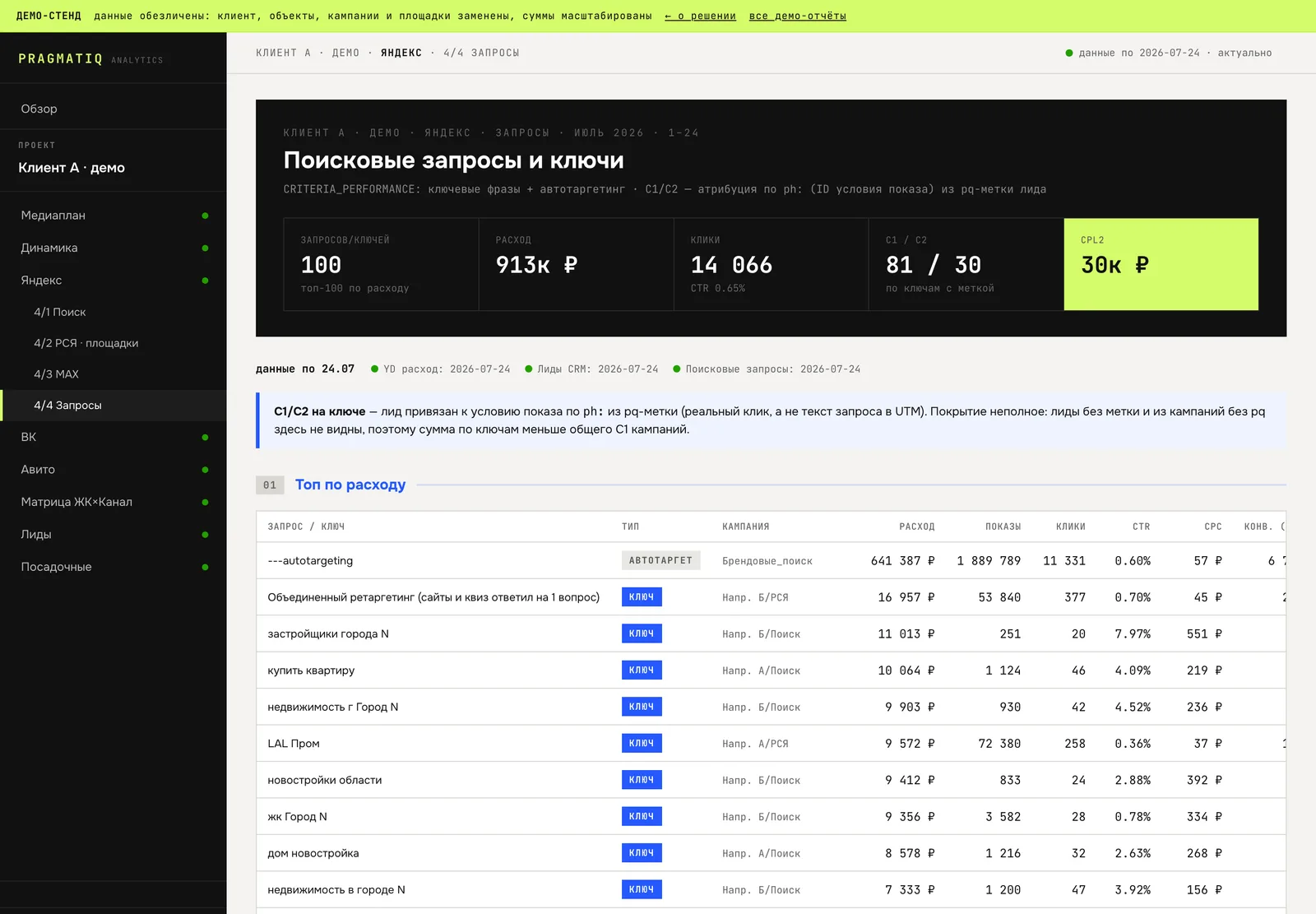This screenshot has height=914, width=1316.
Task: Click the PRAGMATIQ Analytics logo
Action: tap(90, 59)
